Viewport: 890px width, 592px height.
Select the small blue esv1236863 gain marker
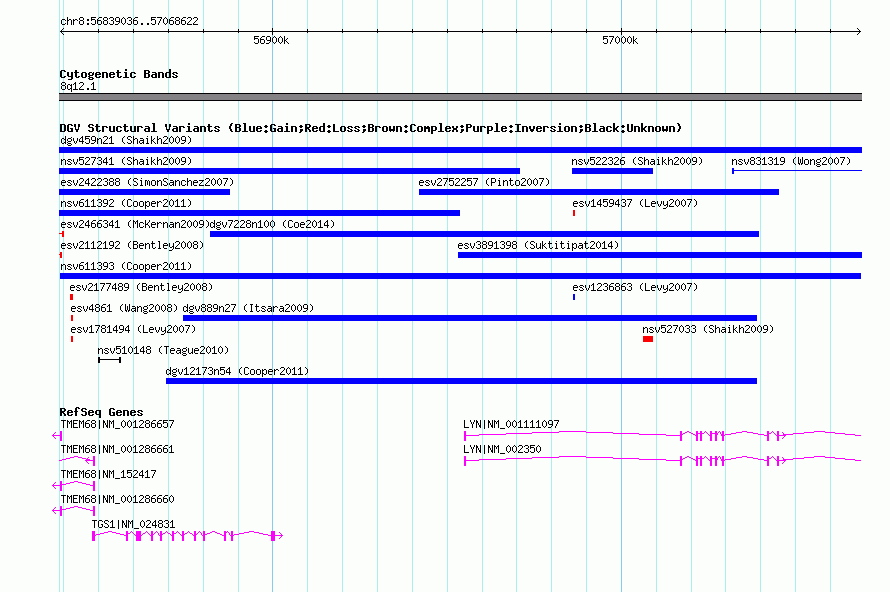point(574,297)
